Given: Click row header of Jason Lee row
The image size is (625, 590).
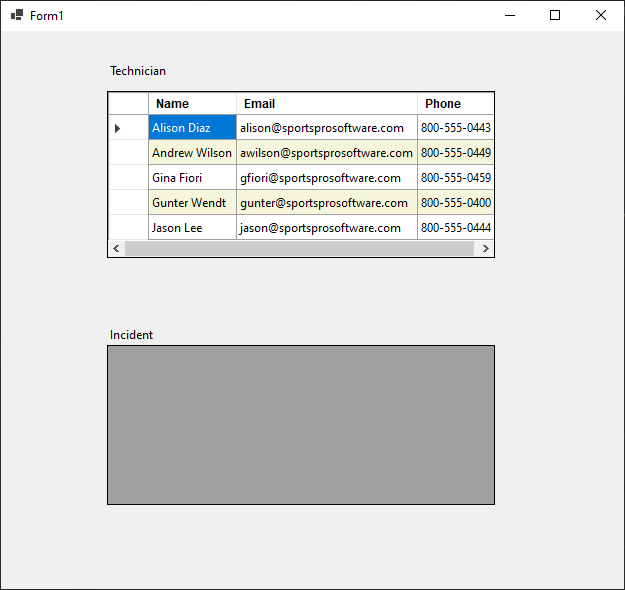Looking at the screenshot, I should point(128,228).
